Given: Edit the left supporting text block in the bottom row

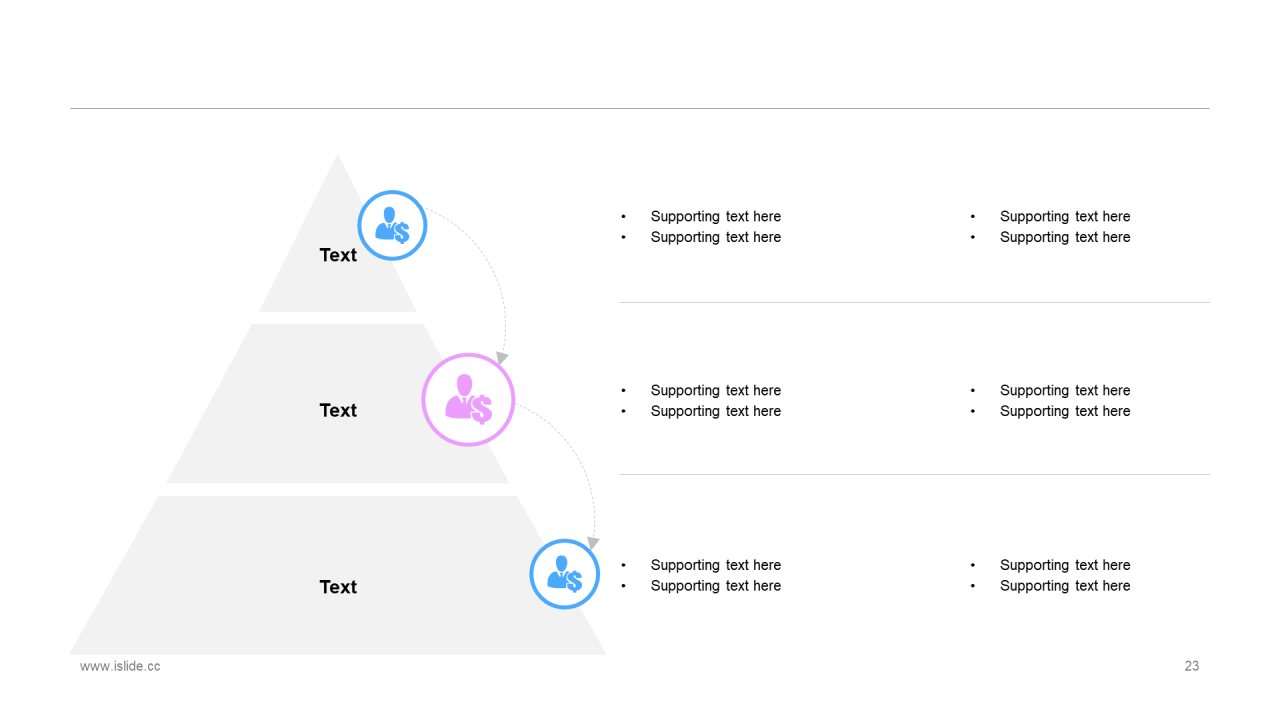Looking at the screenshot, I should point(715,575).
